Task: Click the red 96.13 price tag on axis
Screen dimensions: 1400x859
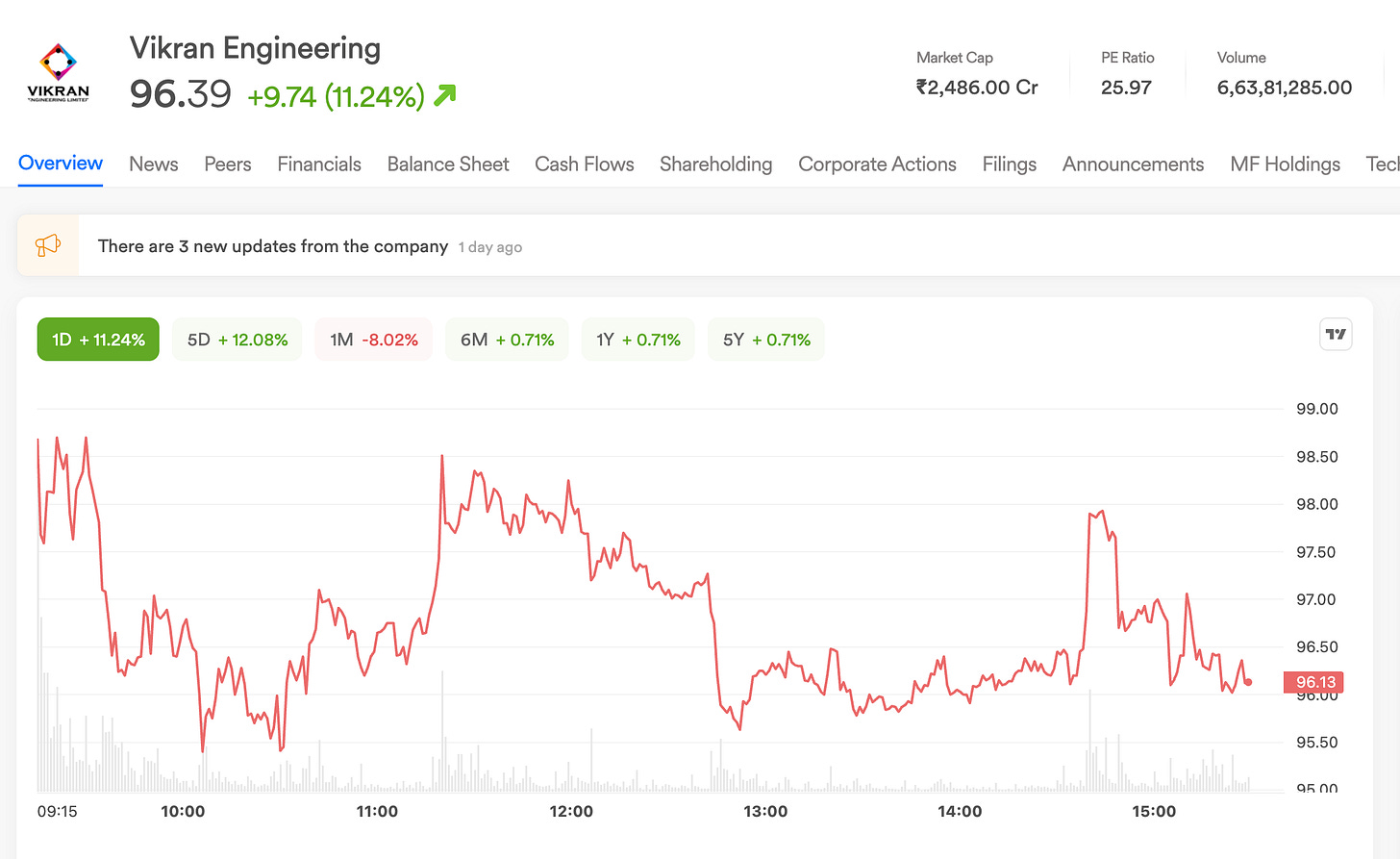Action: [x=1314, y=682]
